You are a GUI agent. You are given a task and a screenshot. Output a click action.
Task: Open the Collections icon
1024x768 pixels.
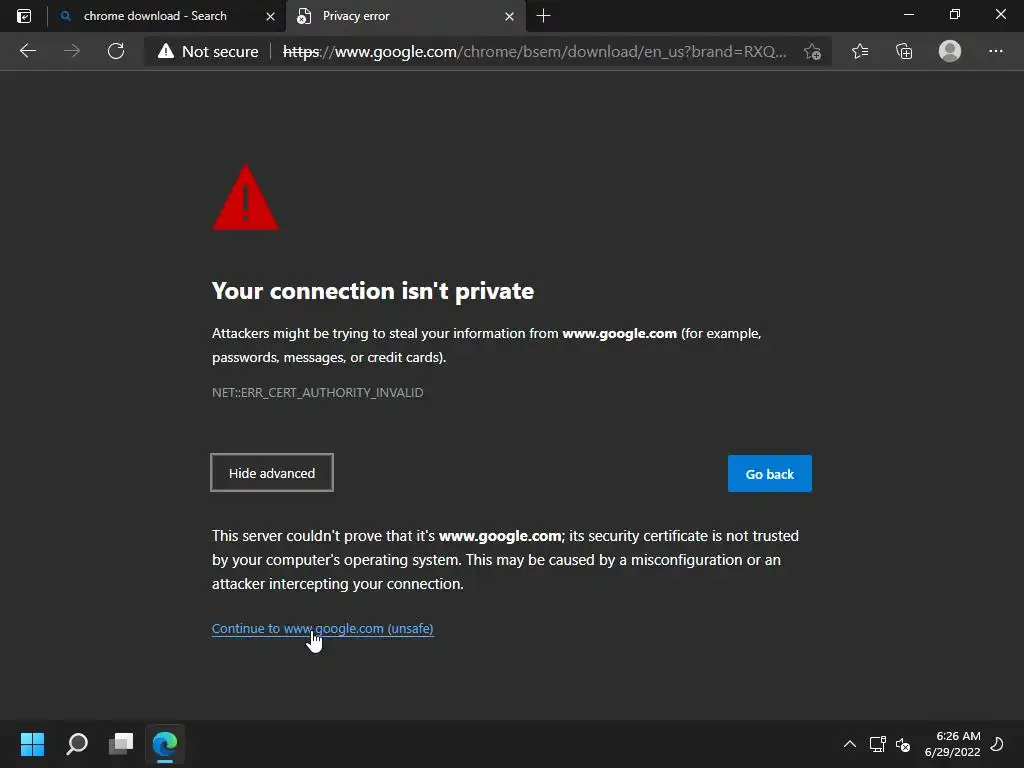tap(904, 51)
